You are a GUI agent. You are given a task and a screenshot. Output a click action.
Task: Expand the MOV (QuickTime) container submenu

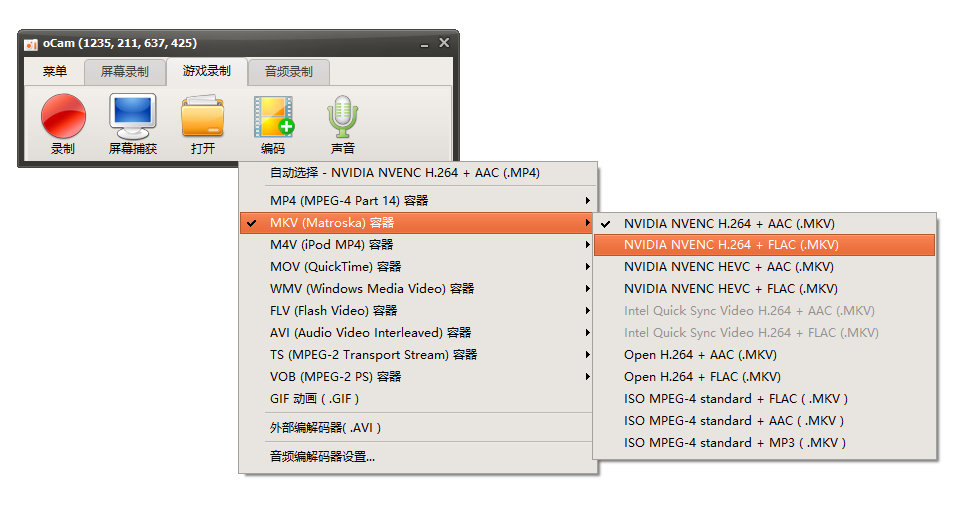418,267
